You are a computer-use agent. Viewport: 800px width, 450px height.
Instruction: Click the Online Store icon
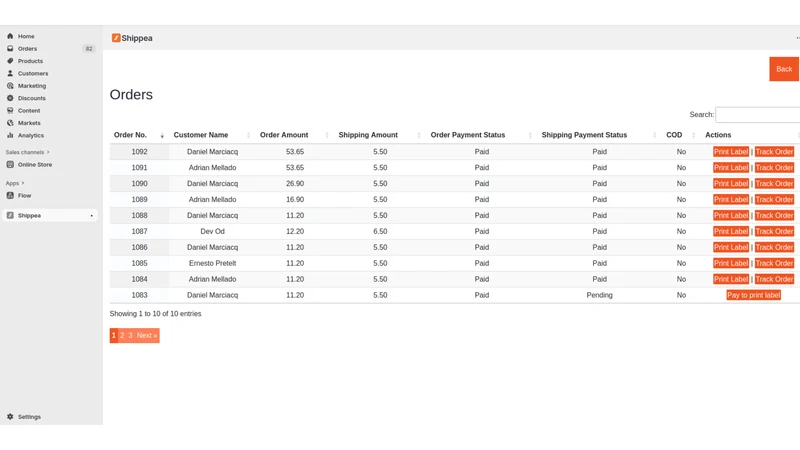tap(10, 164)
